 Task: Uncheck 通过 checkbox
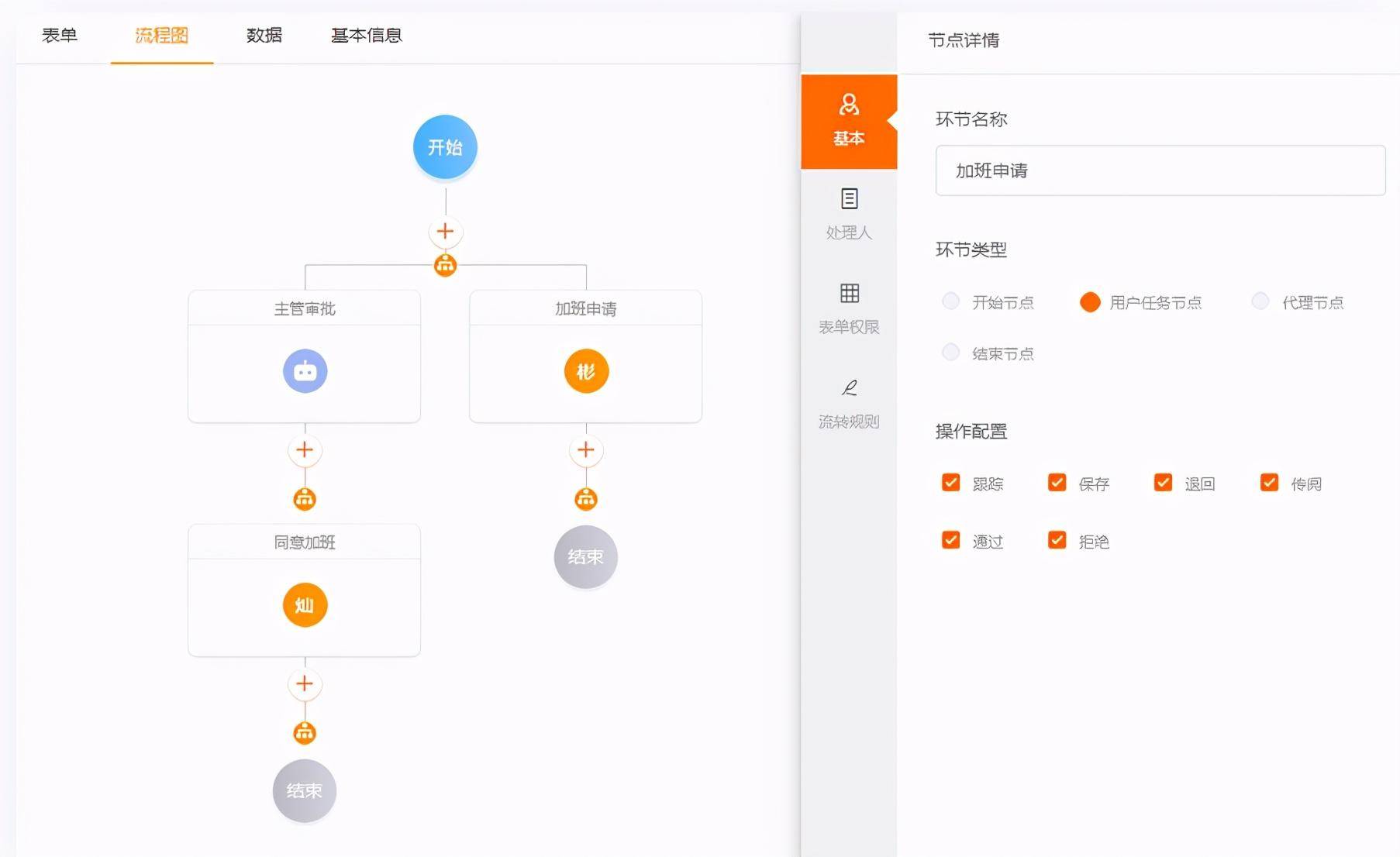pyautogui.click(x=951, y=540)
